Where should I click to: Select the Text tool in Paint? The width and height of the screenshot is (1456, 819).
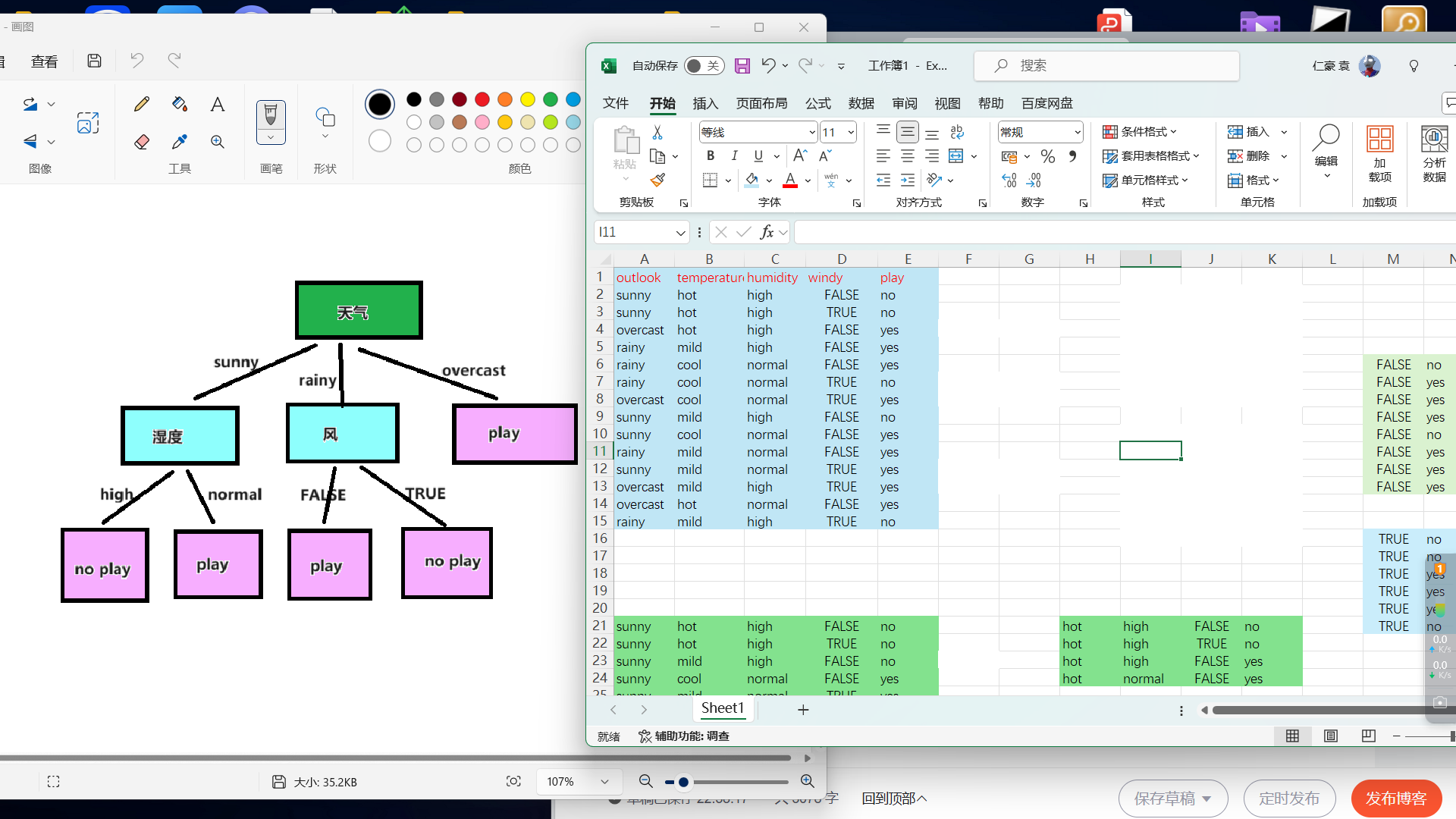coord(218,104)
